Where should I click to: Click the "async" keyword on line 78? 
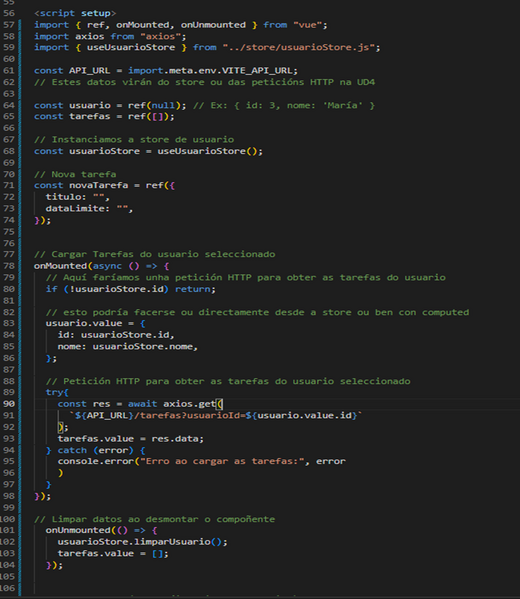[107, 266]
